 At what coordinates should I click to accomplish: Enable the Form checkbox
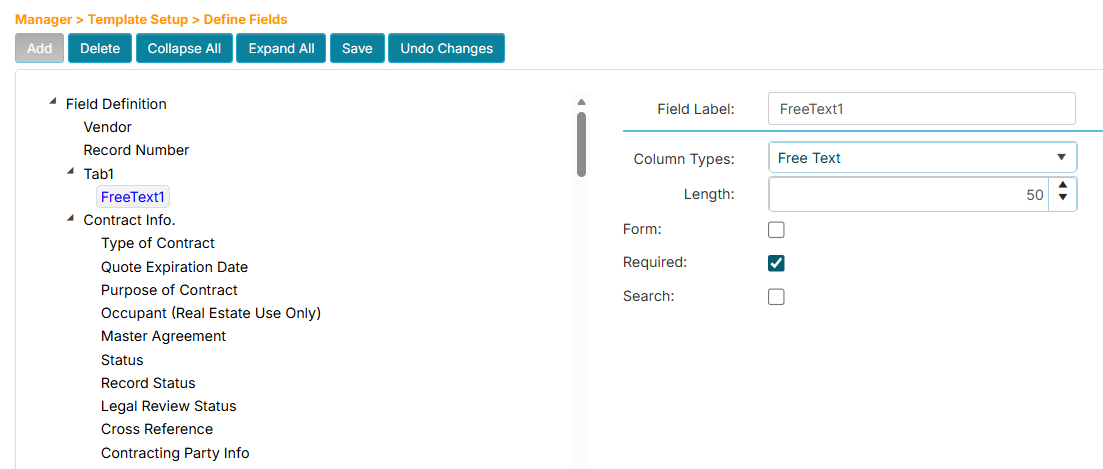(x=776, y=230)
